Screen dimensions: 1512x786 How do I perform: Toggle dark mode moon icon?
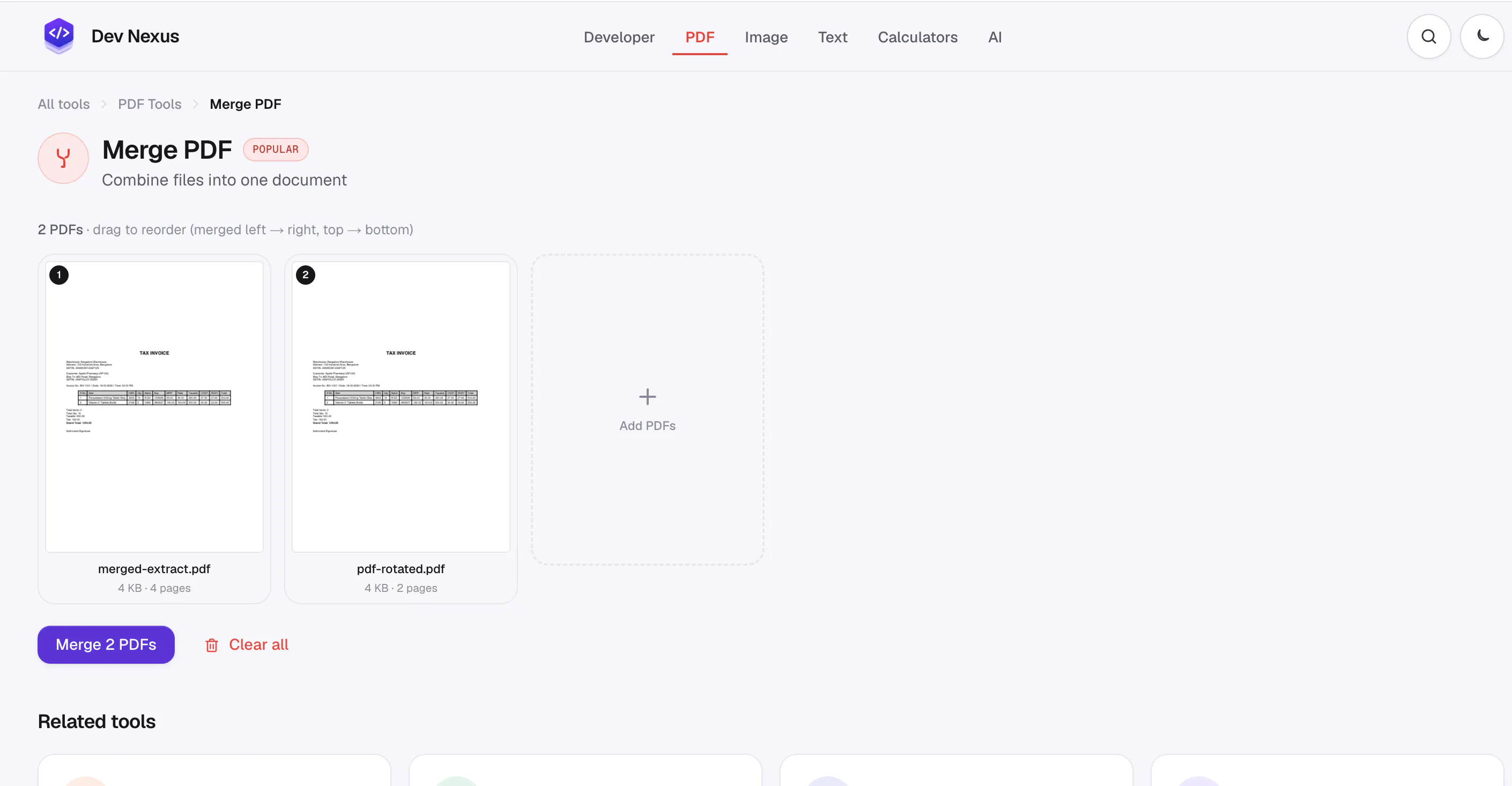click(1482, 36)
